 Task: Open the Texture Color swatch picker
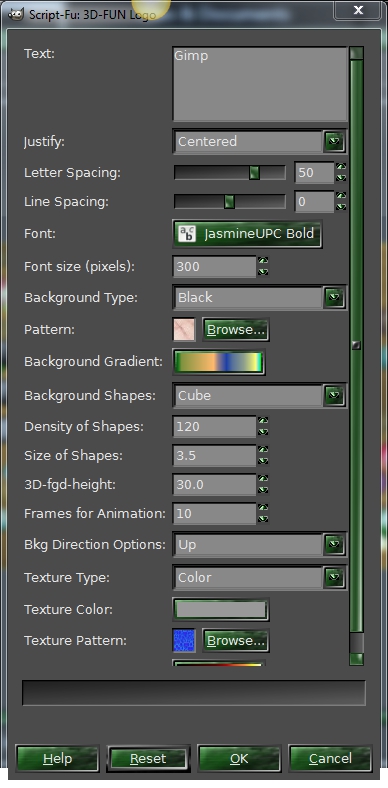(x=221, y=610)
